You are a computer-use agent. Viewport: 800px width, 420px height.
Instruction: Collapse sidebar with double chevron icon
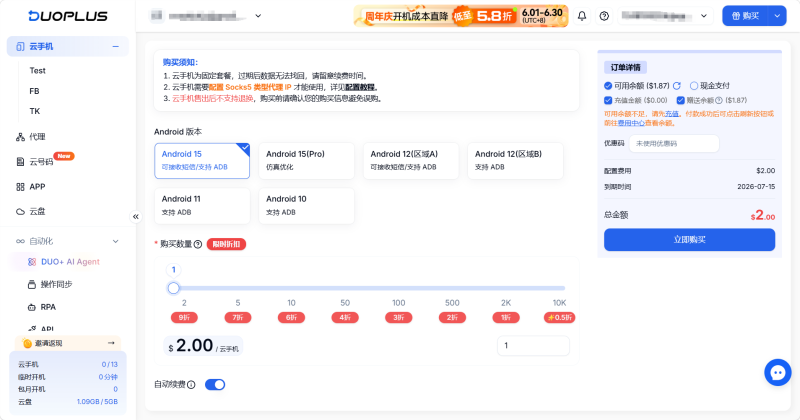(136, 216)
